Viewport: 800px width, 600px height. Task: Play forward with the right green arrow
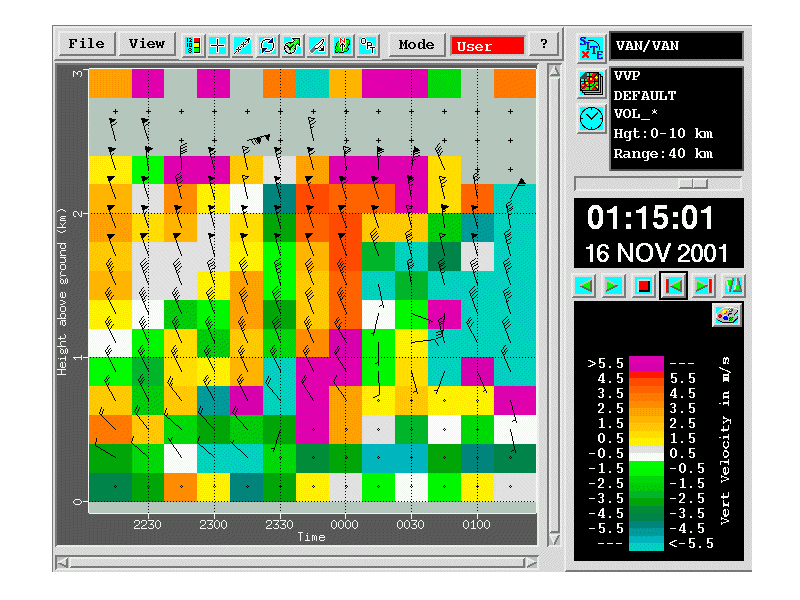tap(614, 286)
